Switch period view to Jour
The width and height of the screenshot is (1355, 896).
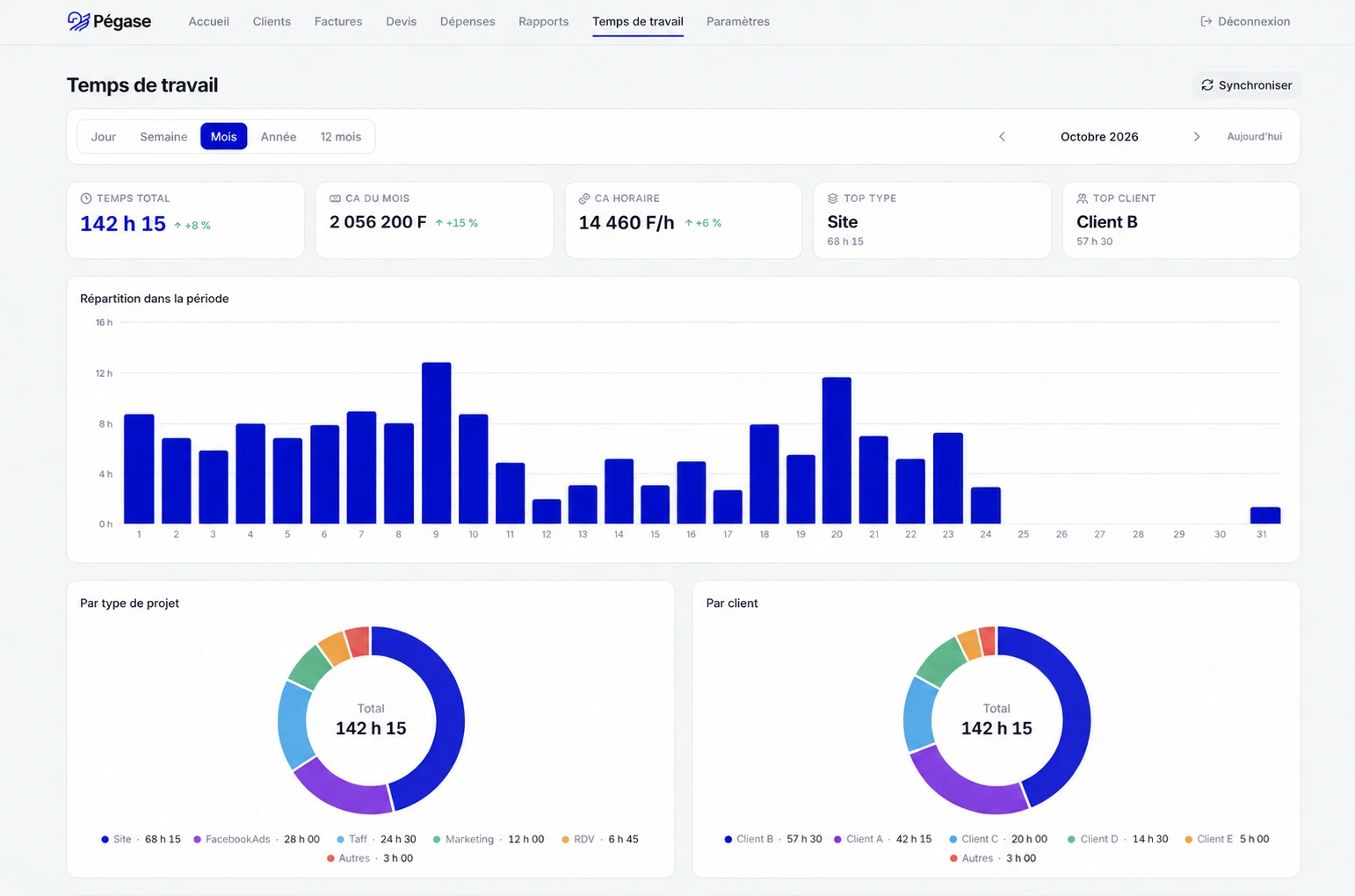pyautogui.click(x=104, y=136)
